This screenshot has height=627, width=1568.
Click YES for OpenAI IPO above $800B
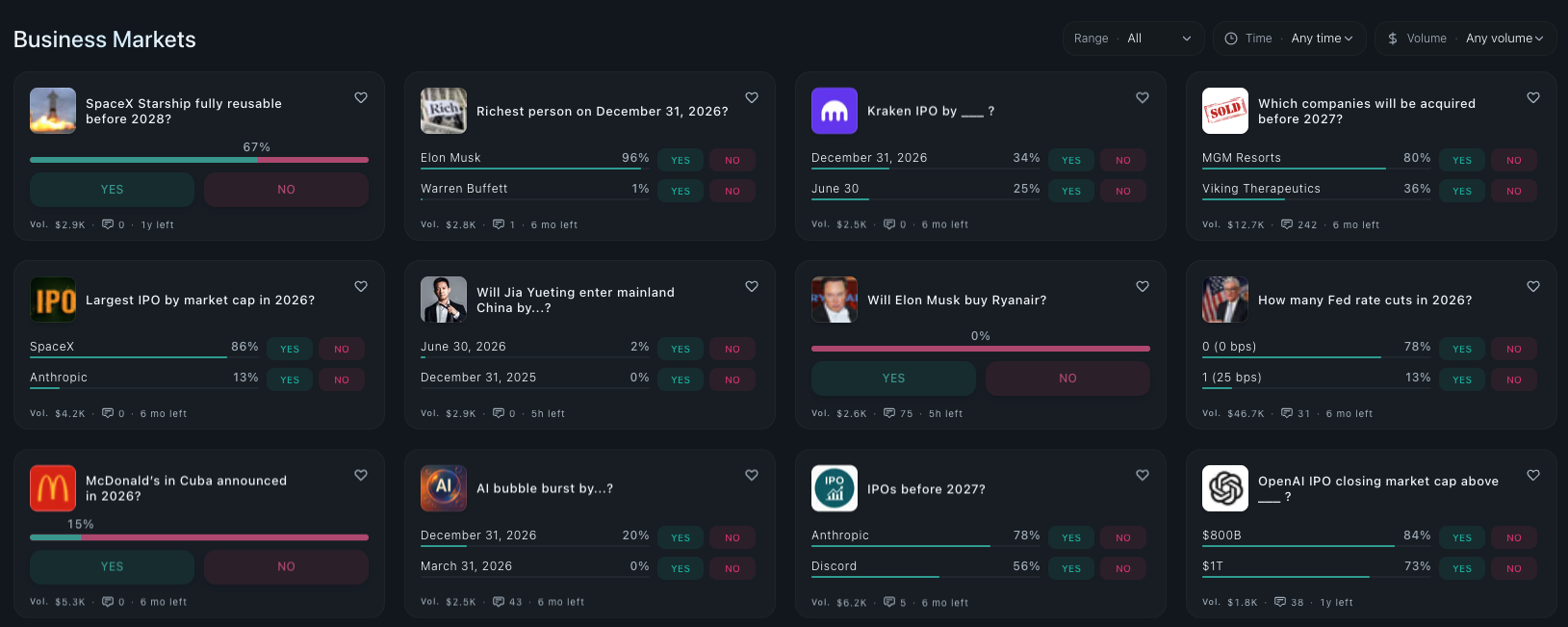(1462, 537)
